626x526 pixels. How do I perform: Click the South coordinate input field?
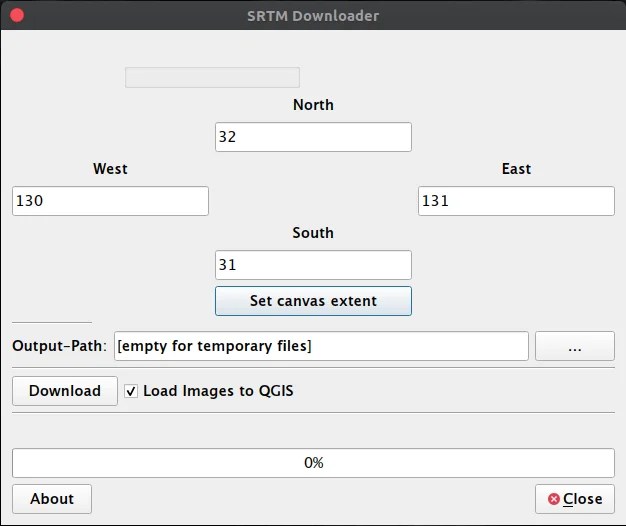[x=313, y=265]
